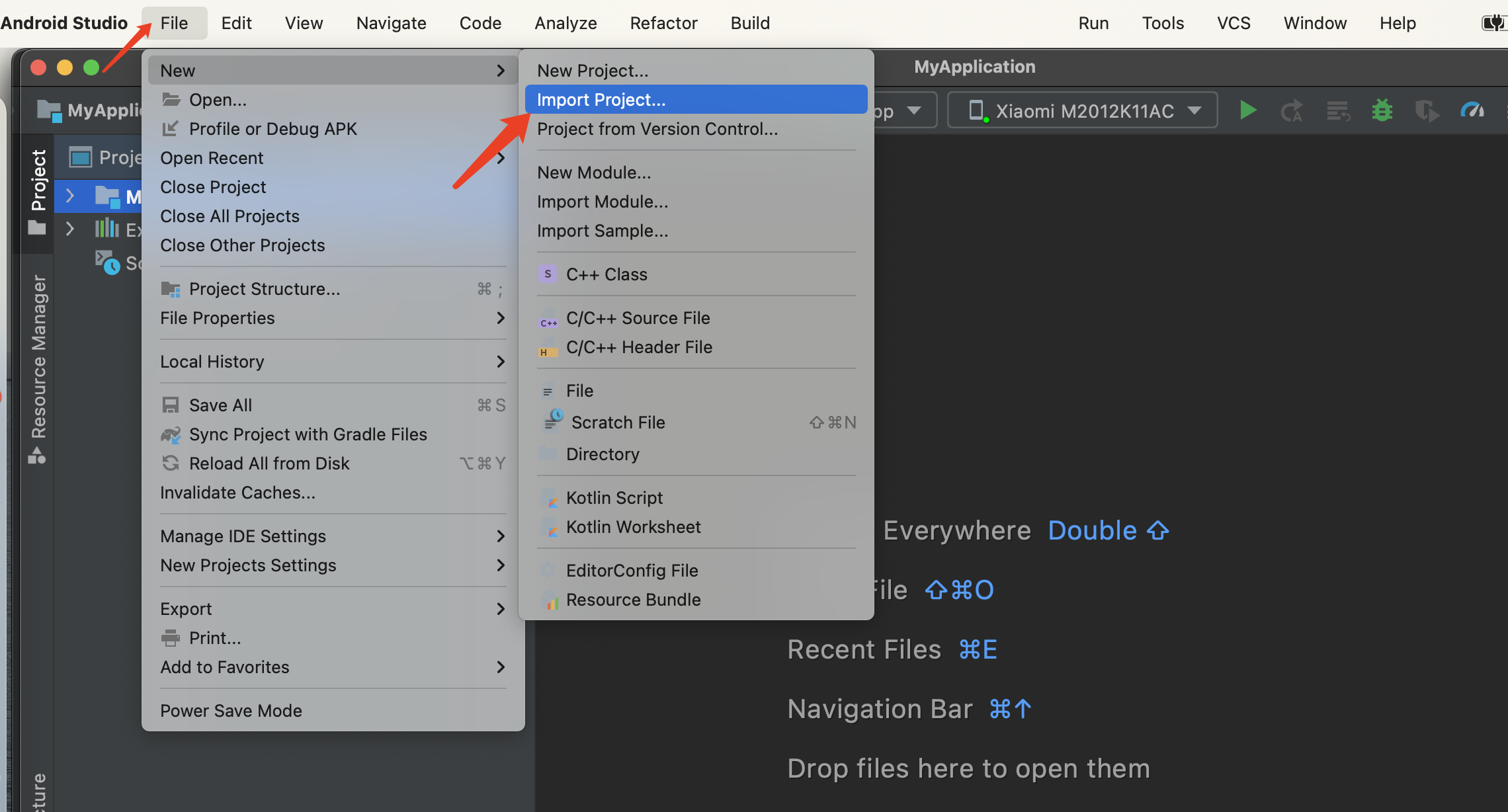Open the Help menu
The image size is (1508, 812).
pyautogui.click(x=1397, y=23)
